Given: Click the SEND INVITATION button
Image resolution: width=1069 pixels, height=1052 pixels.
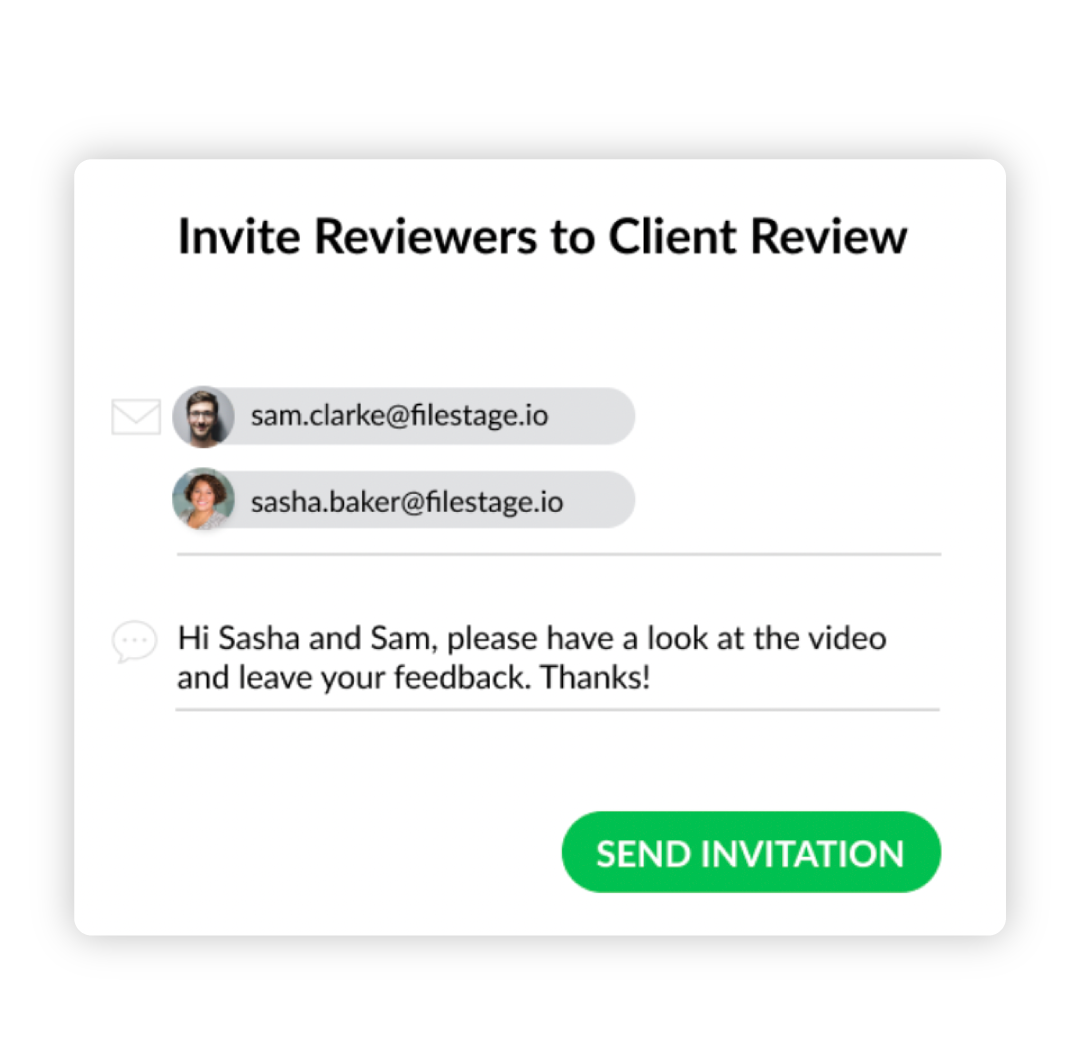Looking at the screenshot, I should pos(751,852).
